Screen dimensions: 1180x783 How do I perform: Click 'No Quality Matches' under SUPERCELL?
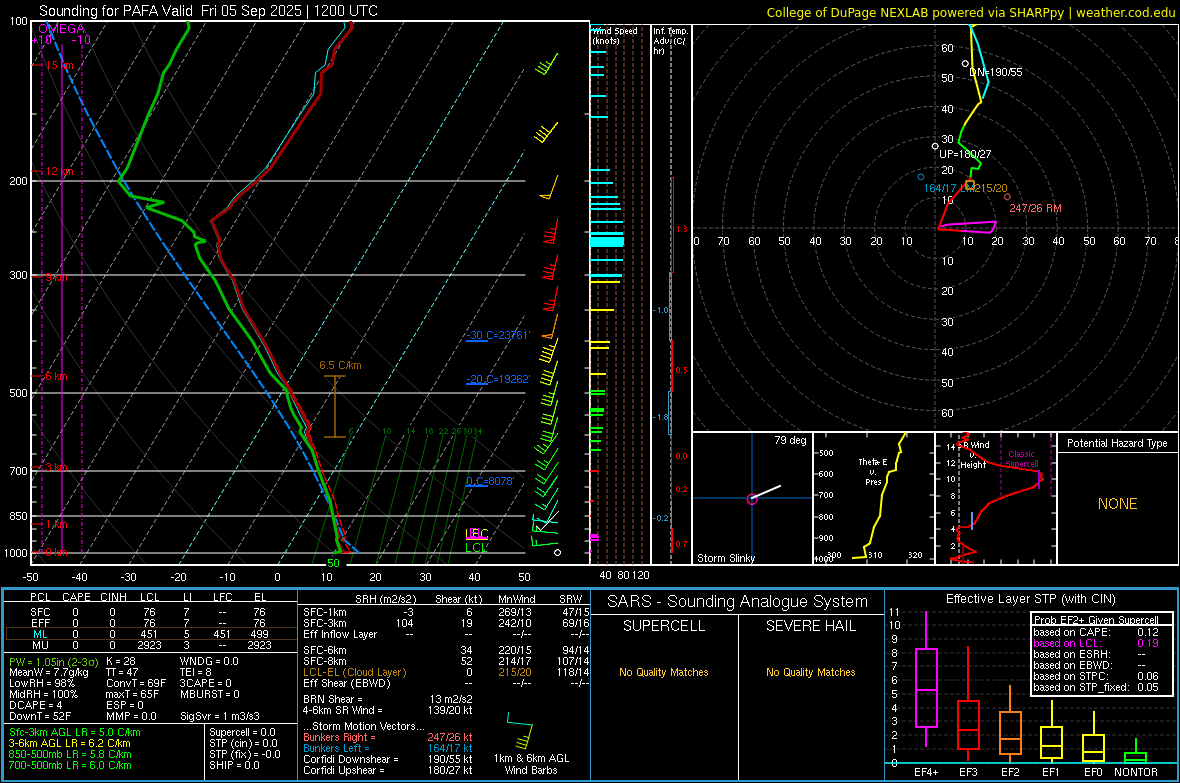tap(664, 672)
